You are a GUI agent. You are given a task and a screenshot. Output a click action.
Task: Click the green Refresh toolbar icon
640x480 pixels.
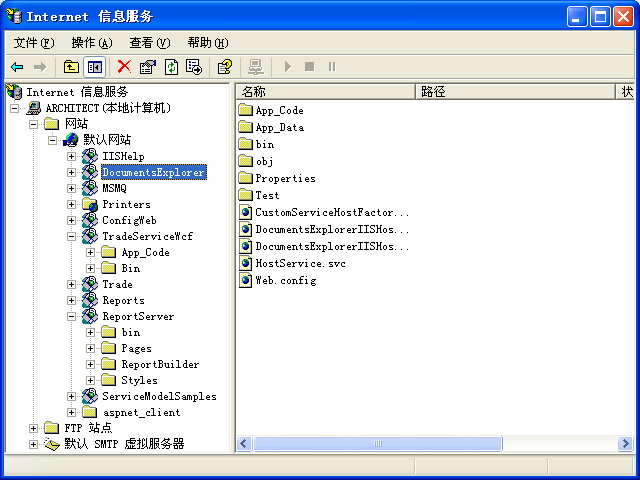pyautogui.click(x=171, y=67)
